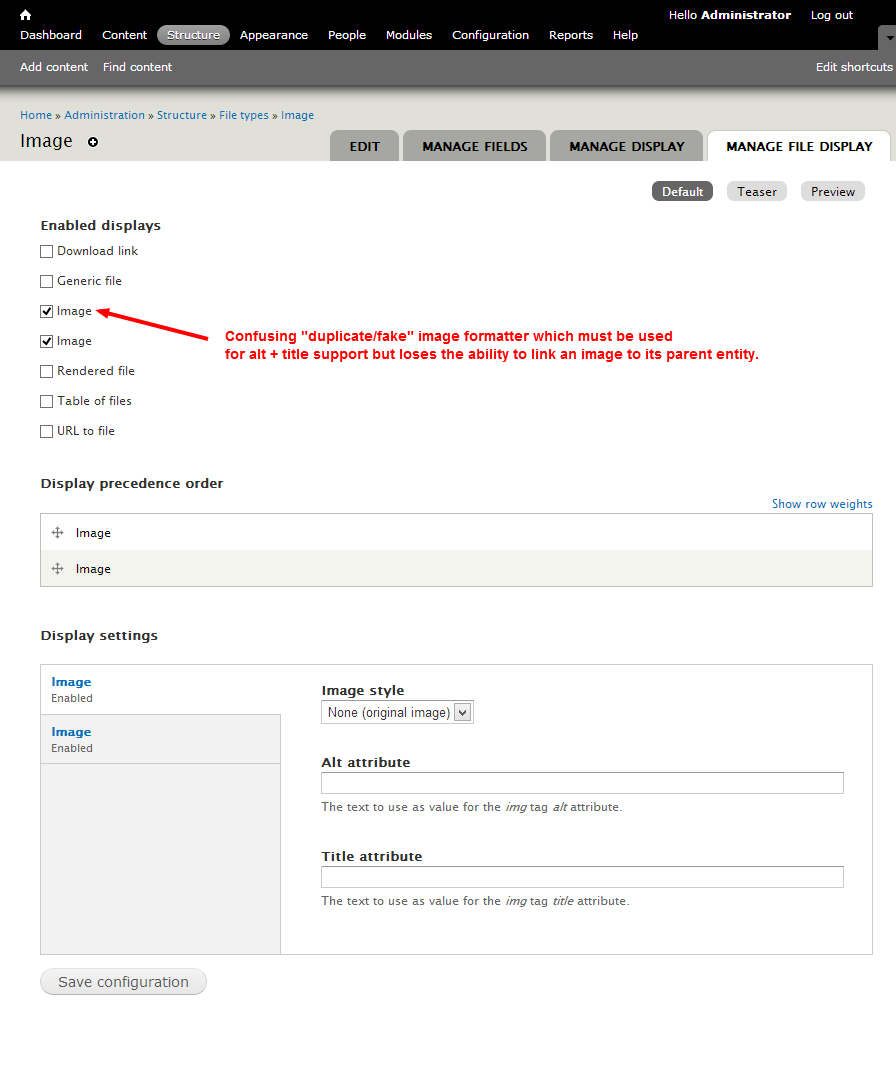Open the Modules menu
The image size is (896, 1070).
[x=409, y=35]
